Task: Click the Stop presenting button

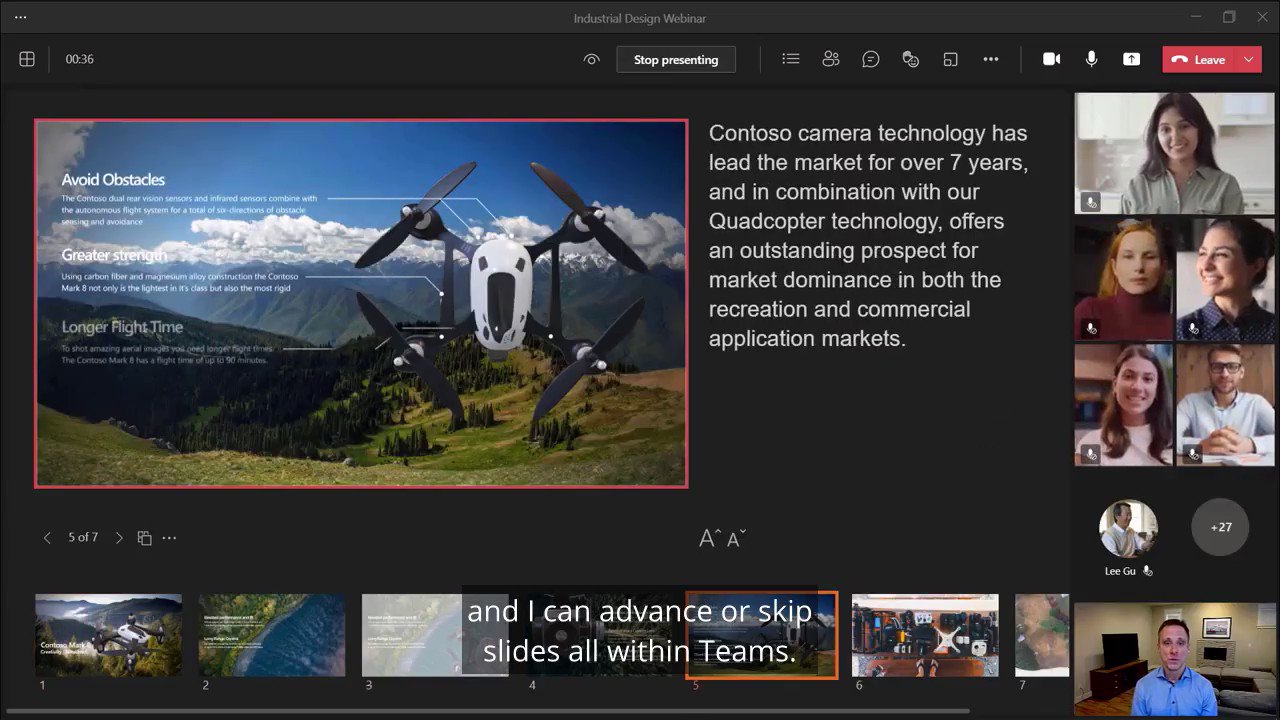Action: (676, 59)
